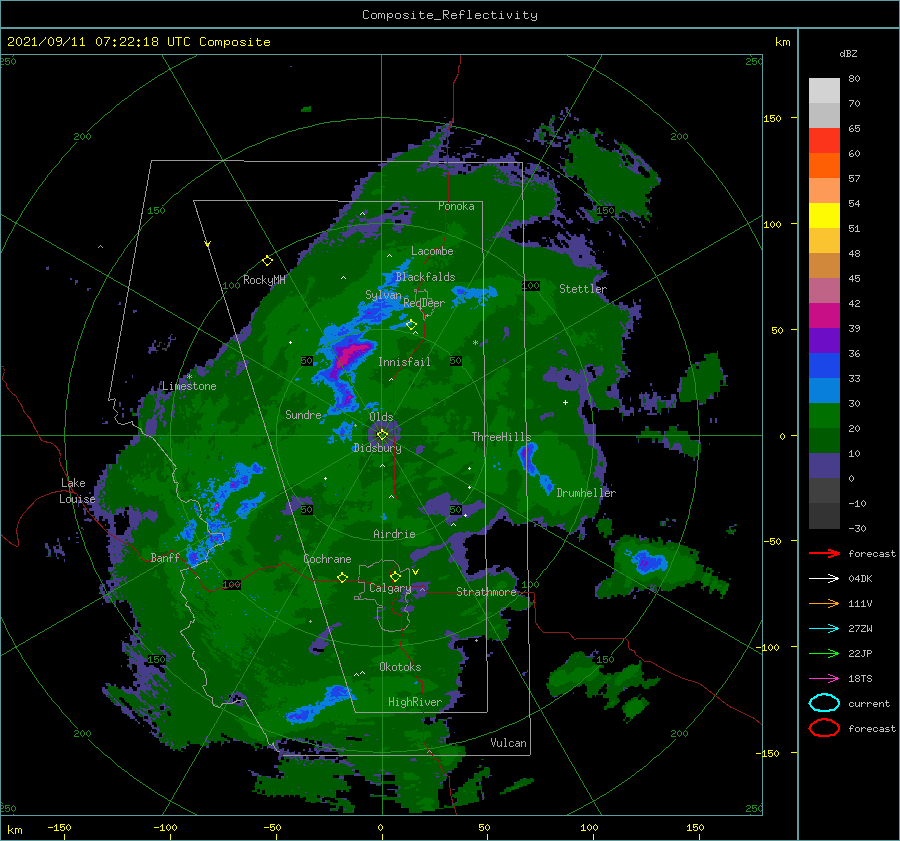Screen dimensions: 900x841
Task: Click the red forecast arrow legend icon
Action: coord(824,553)
